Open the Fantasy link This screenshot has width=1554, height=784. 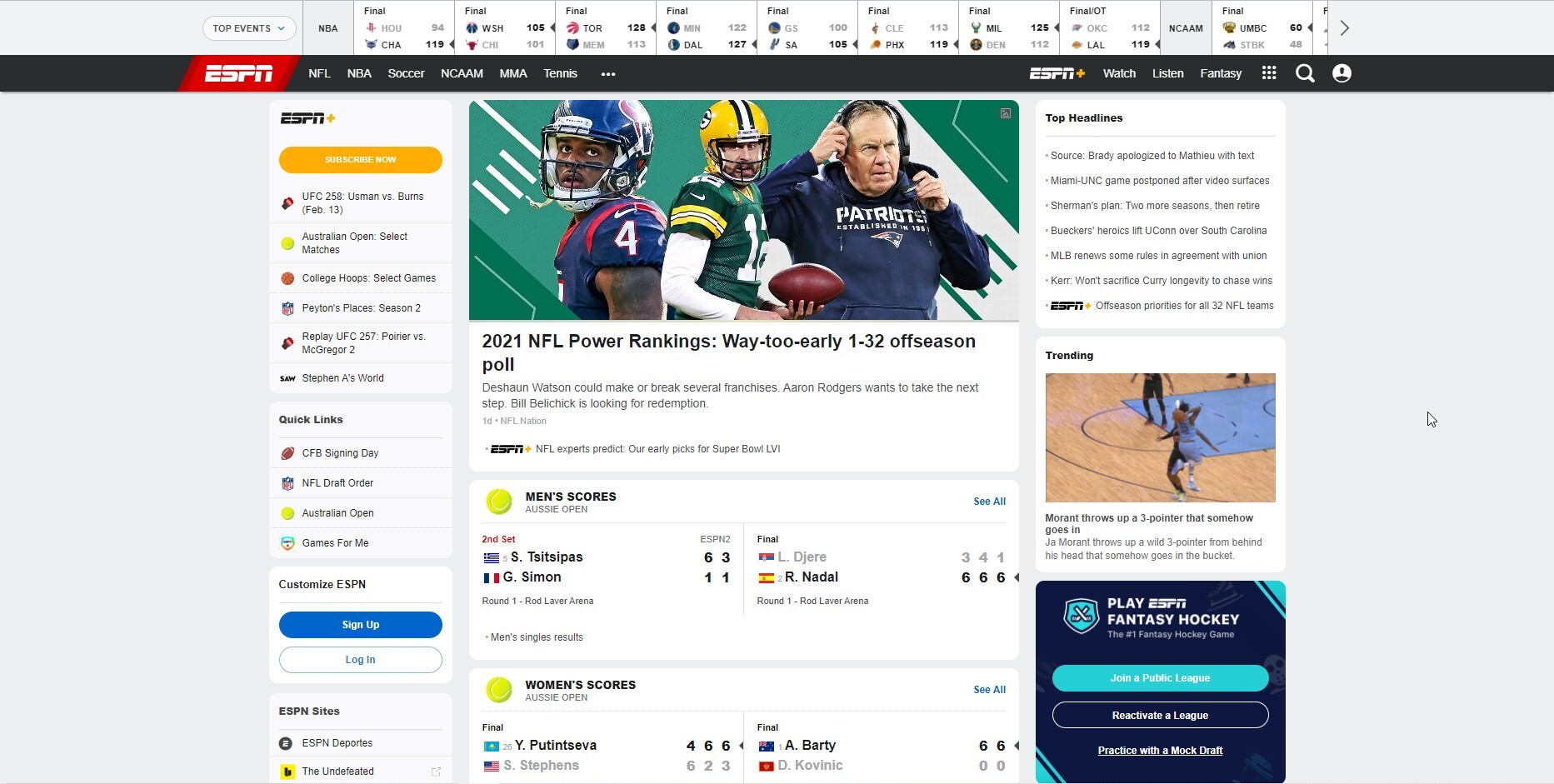pyautogui.click(x=1221, y=73)
